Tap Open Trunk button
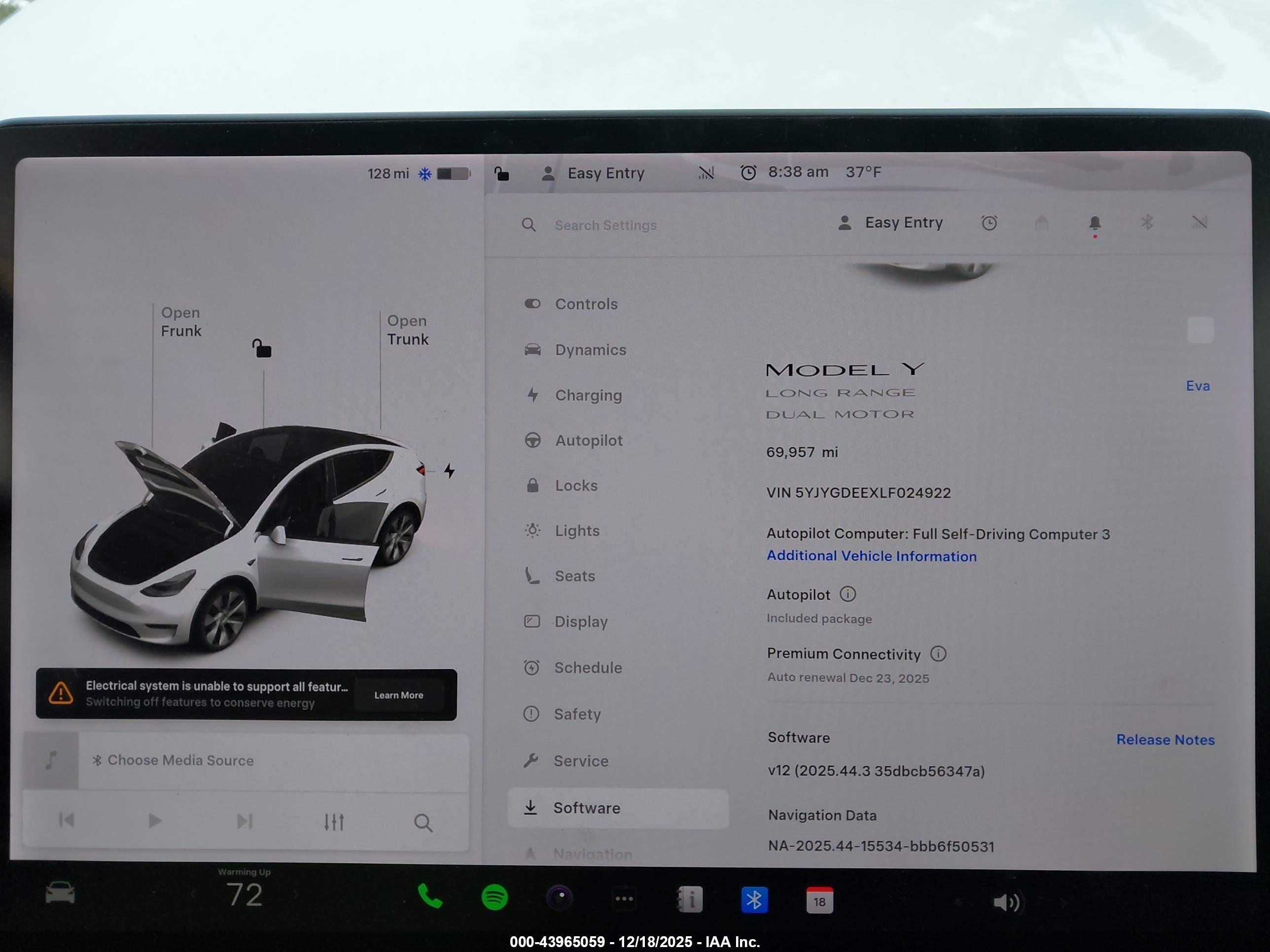 408,330
